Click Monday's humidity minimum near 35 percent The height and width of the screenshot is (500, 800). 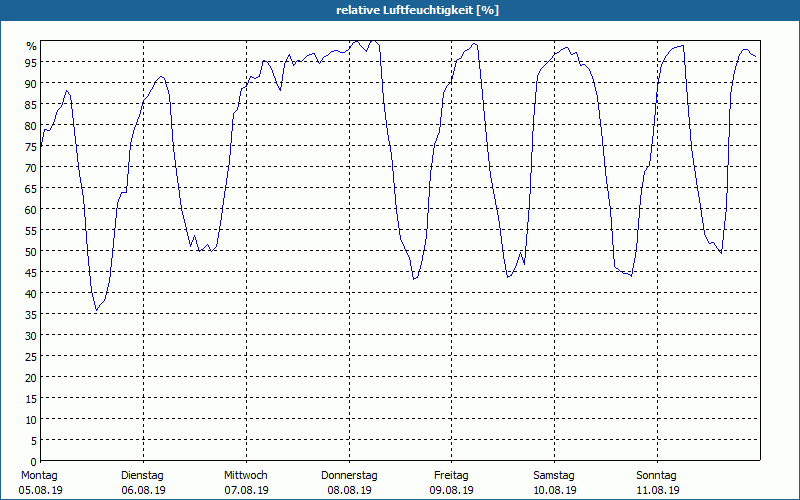click(x=96, y=310)
